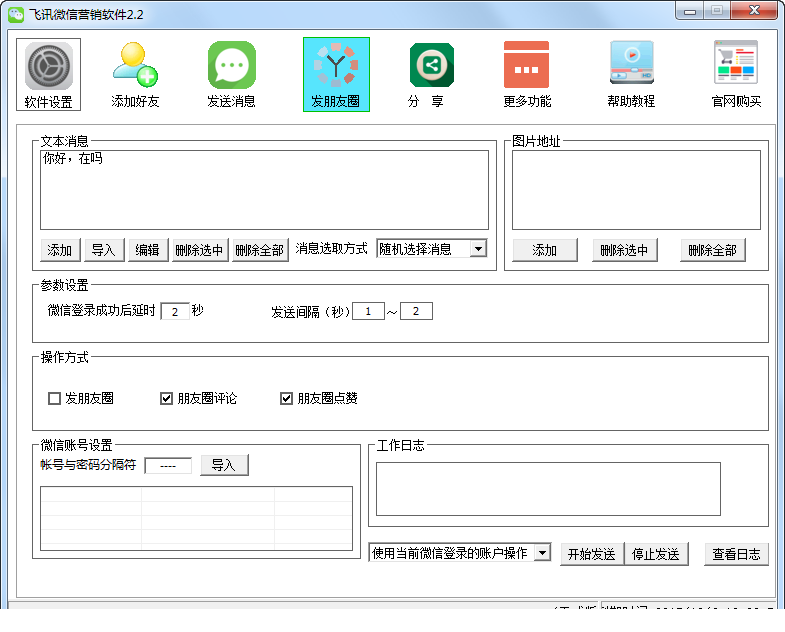Click 添加 button under 图片地址
The width and height of the screenshot is (785, 632).
[x=545, y=250]
